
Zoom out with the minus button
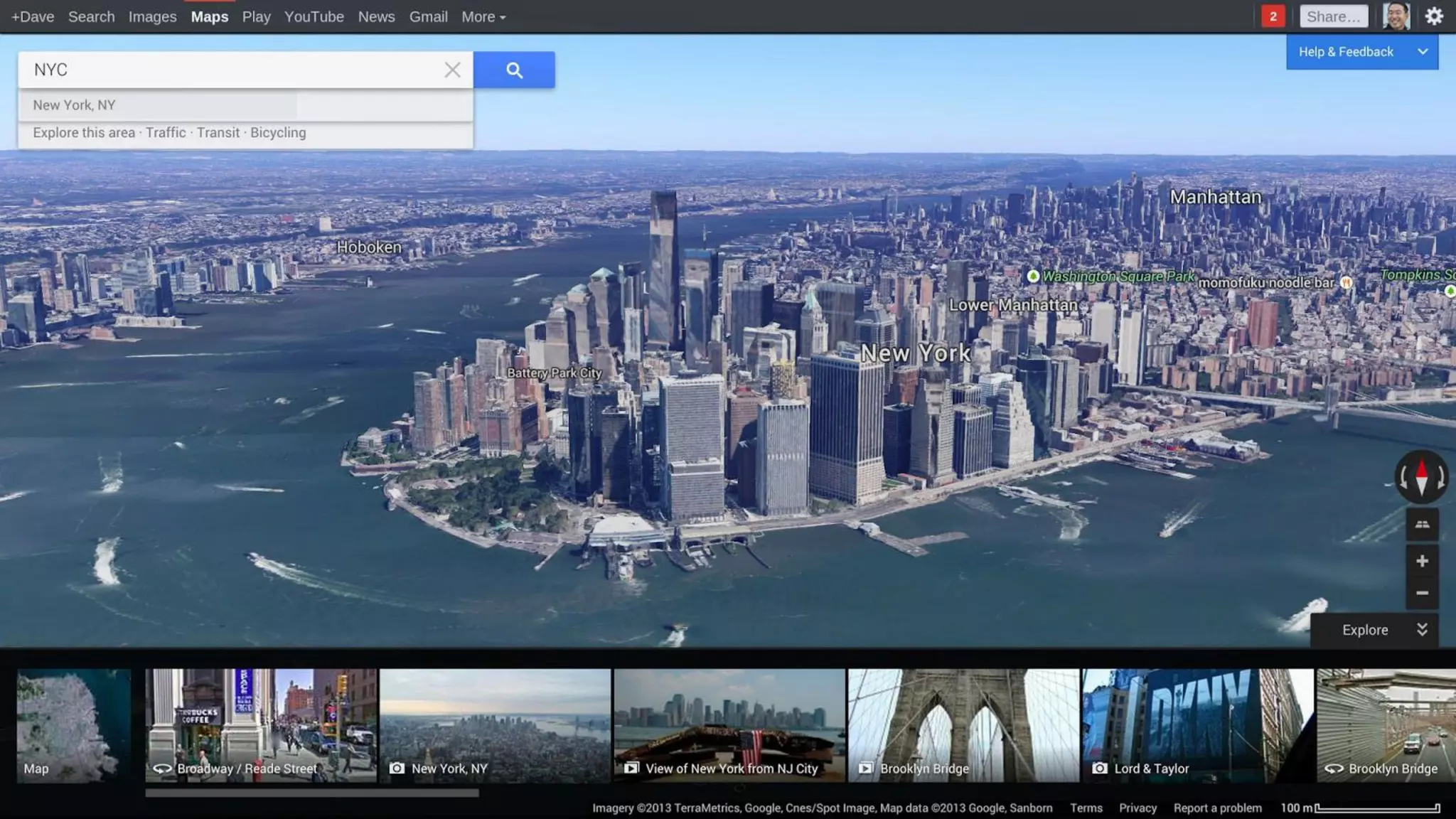click(1422, 593)
